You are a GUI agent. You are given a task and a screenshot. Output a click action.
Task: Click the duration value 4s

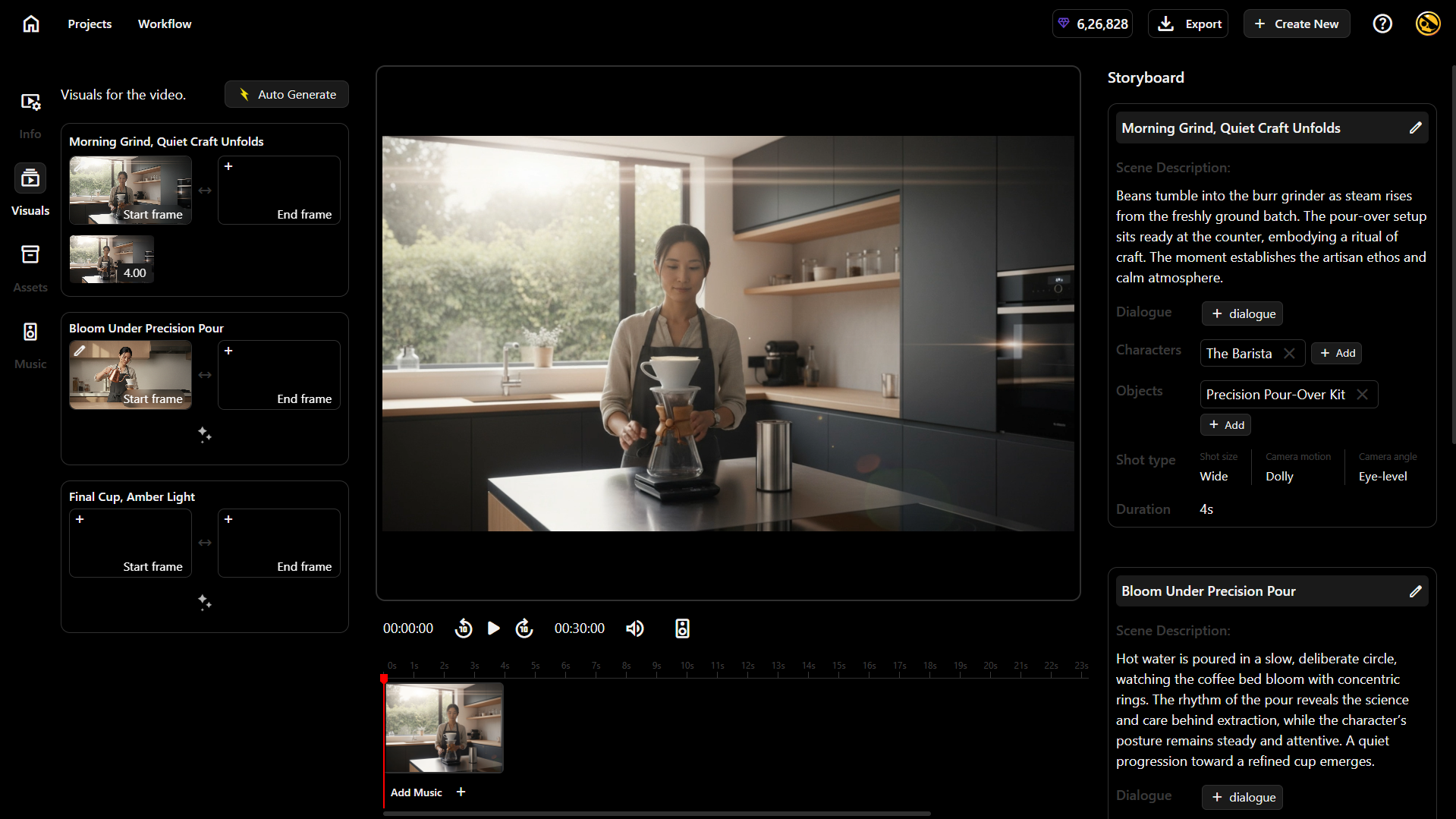pyautogui.click(x=1206, y=509)
